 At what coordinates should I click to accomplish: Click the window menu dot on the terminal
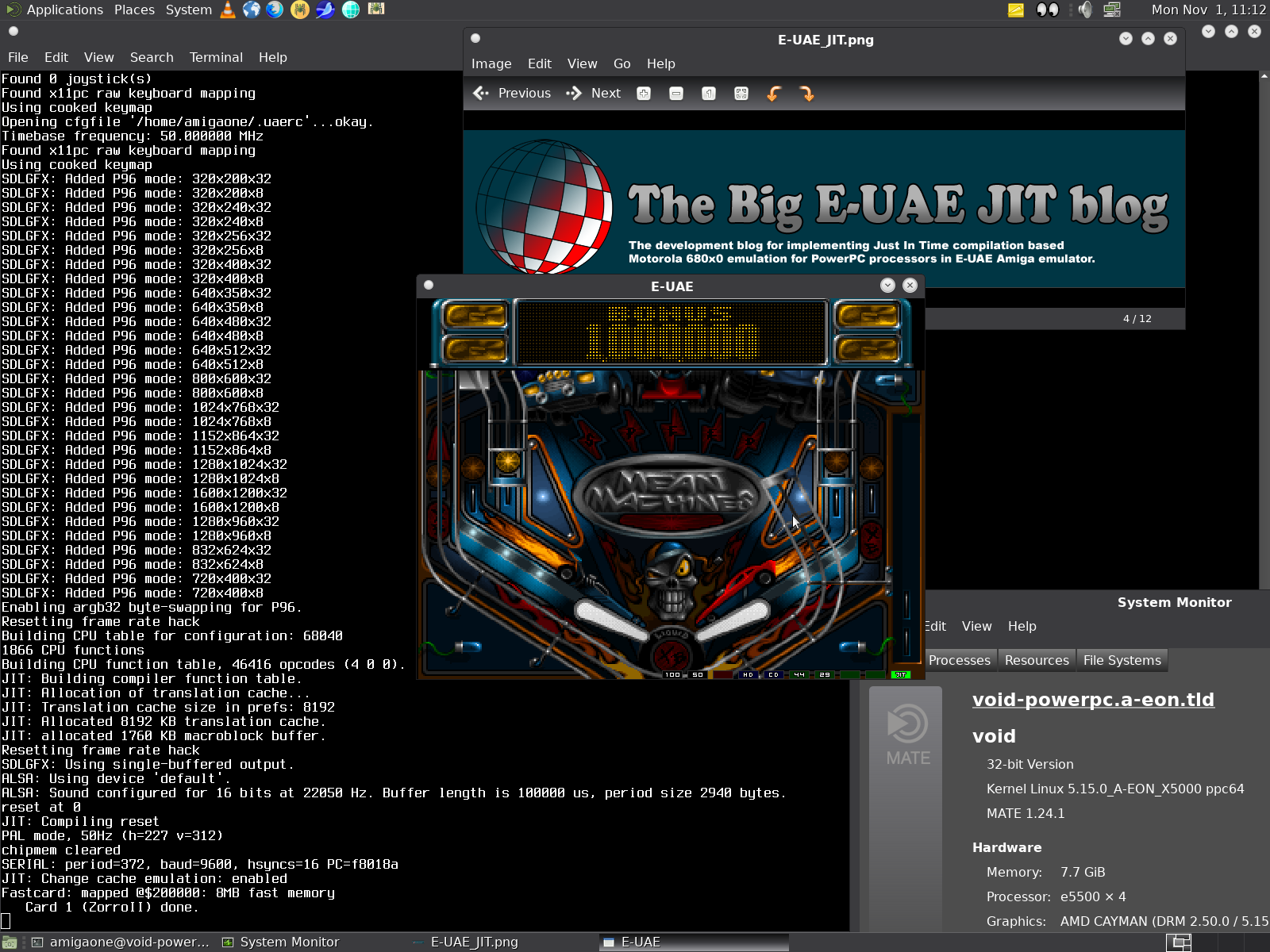coord(13,32)
